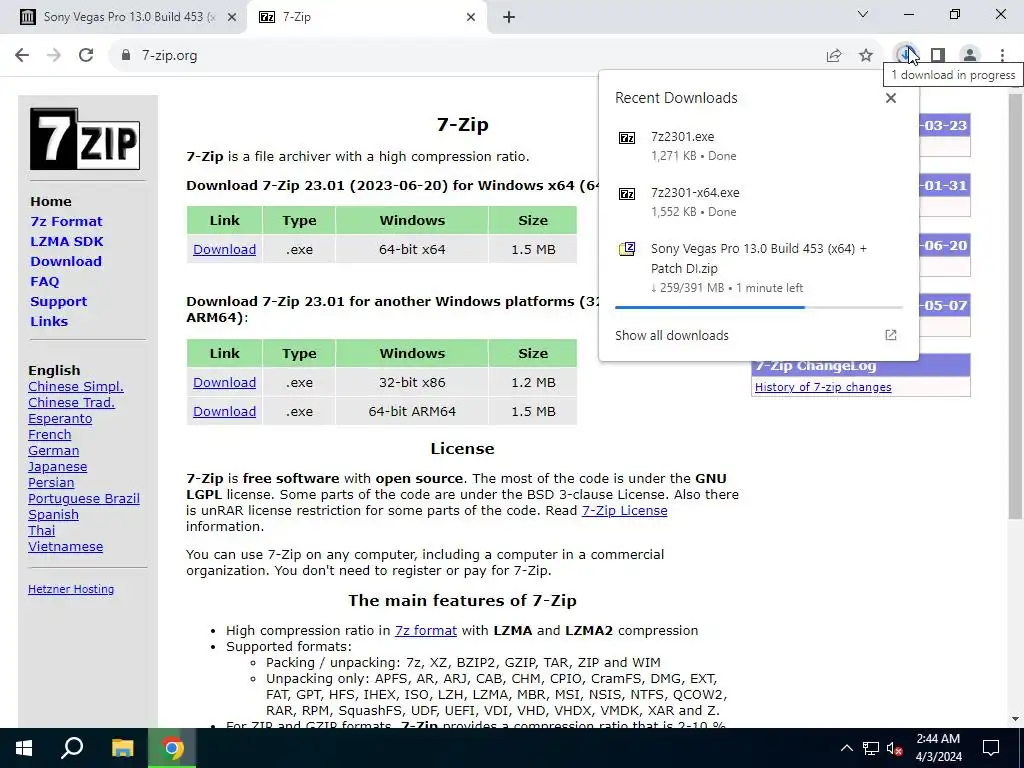Switch language to Chinese Simpl.
The width and height of the screenshot is (1024, 768).
pyautogui.click(x=76, y=387)
